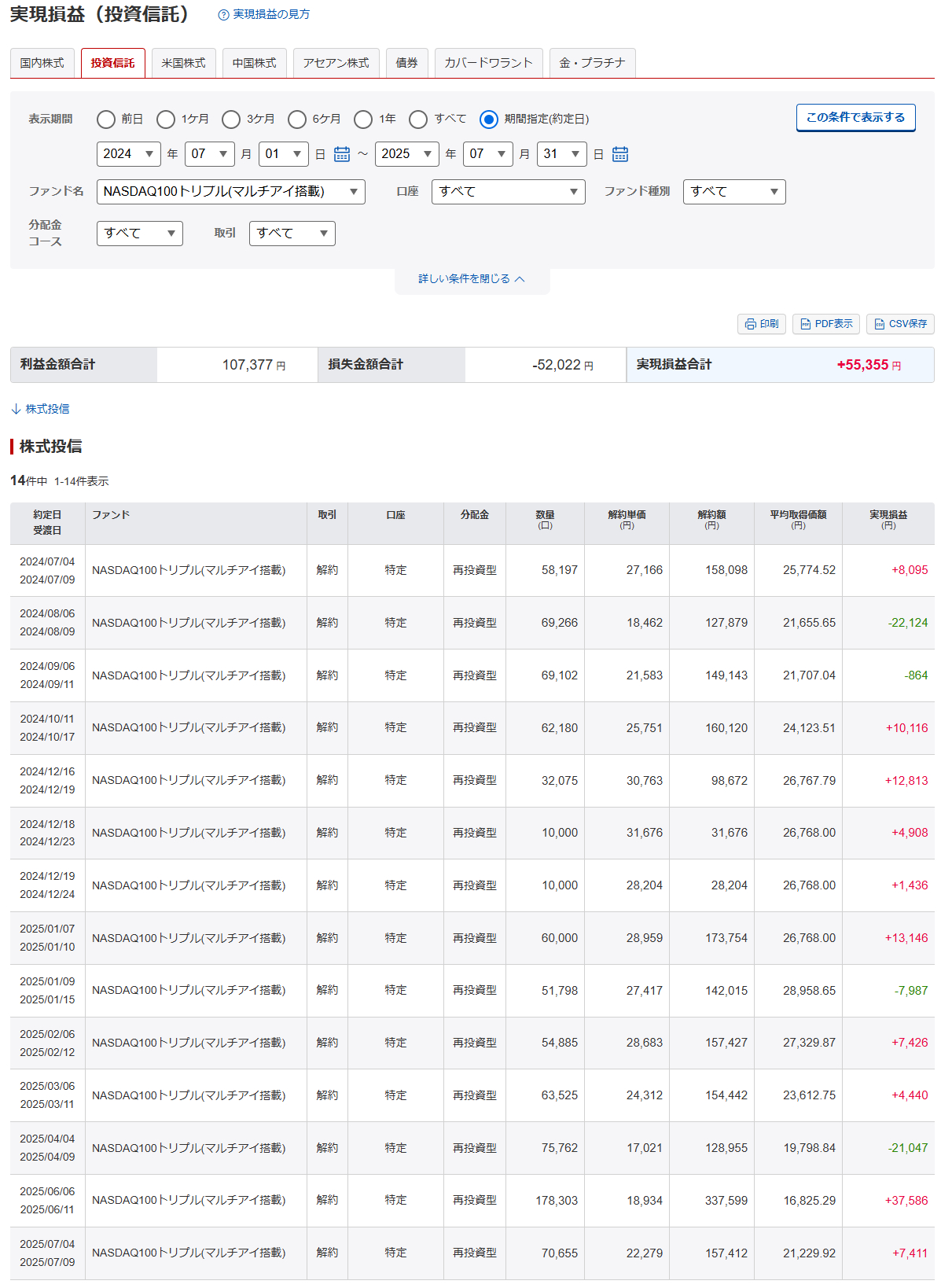Click the +37,586 profit value

906,1201
